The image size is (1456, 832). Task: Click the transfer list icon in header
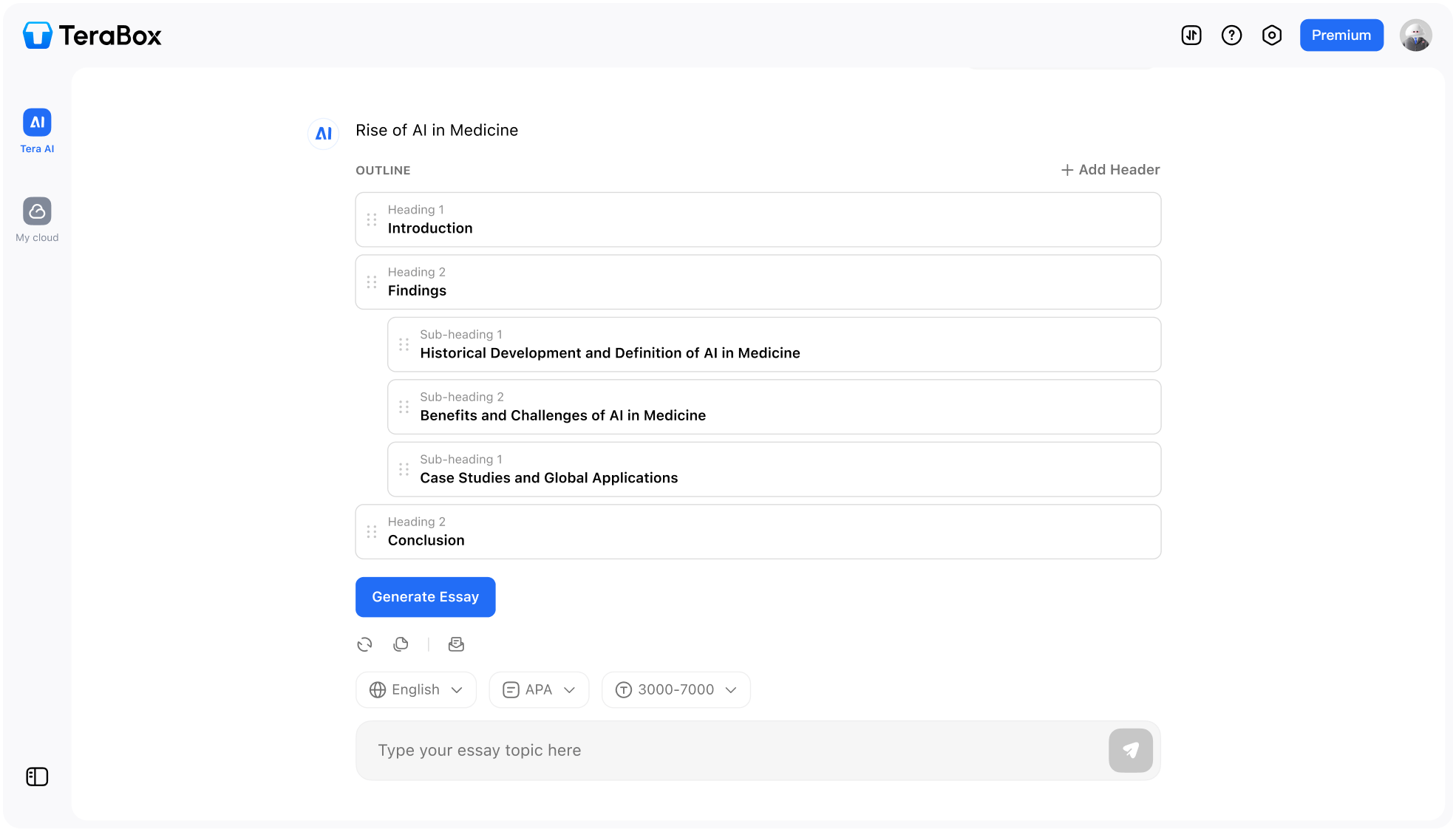[x=1191, y=35]
